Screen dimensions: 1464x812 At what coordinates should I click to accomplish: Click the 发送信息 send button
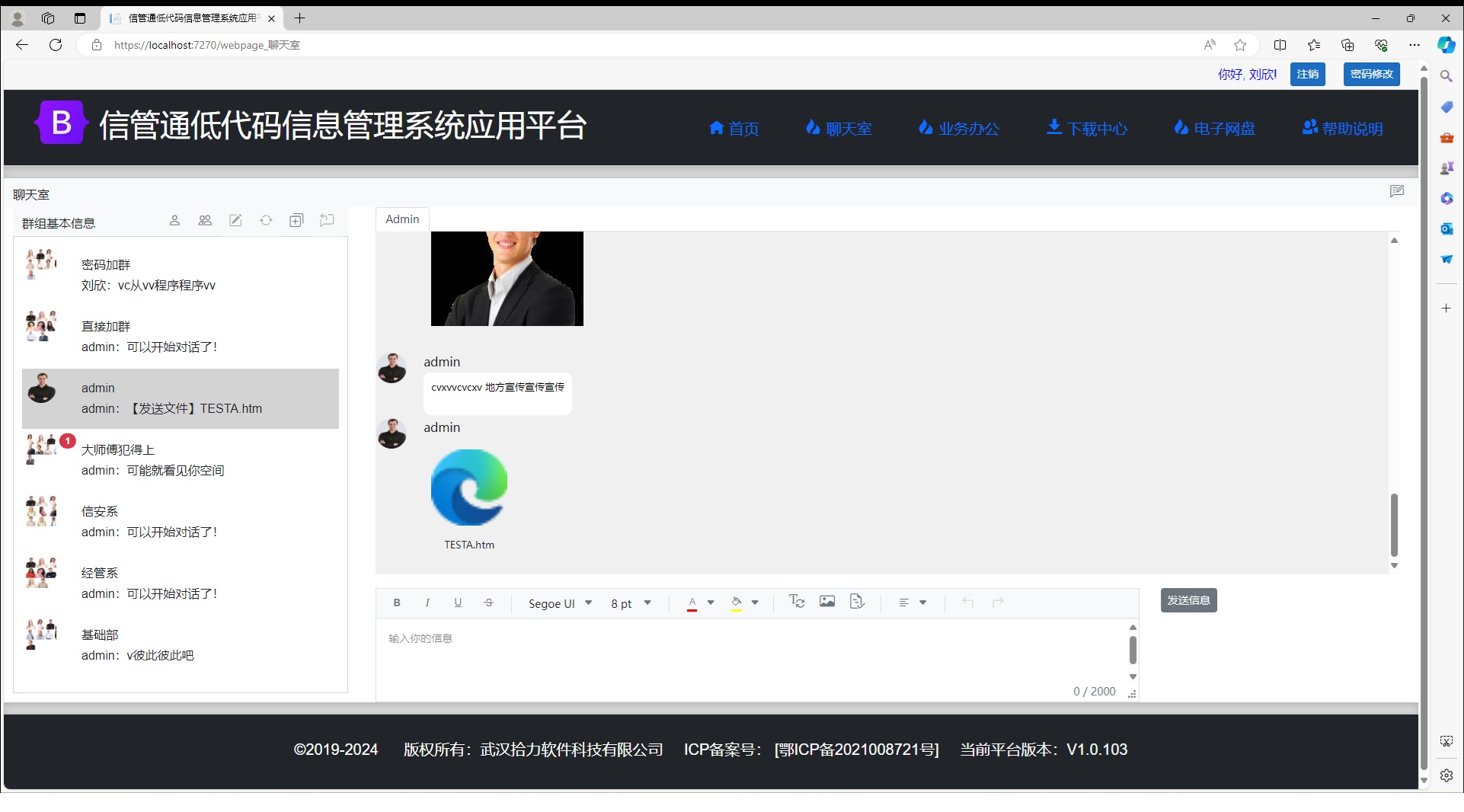(1188, 599)
